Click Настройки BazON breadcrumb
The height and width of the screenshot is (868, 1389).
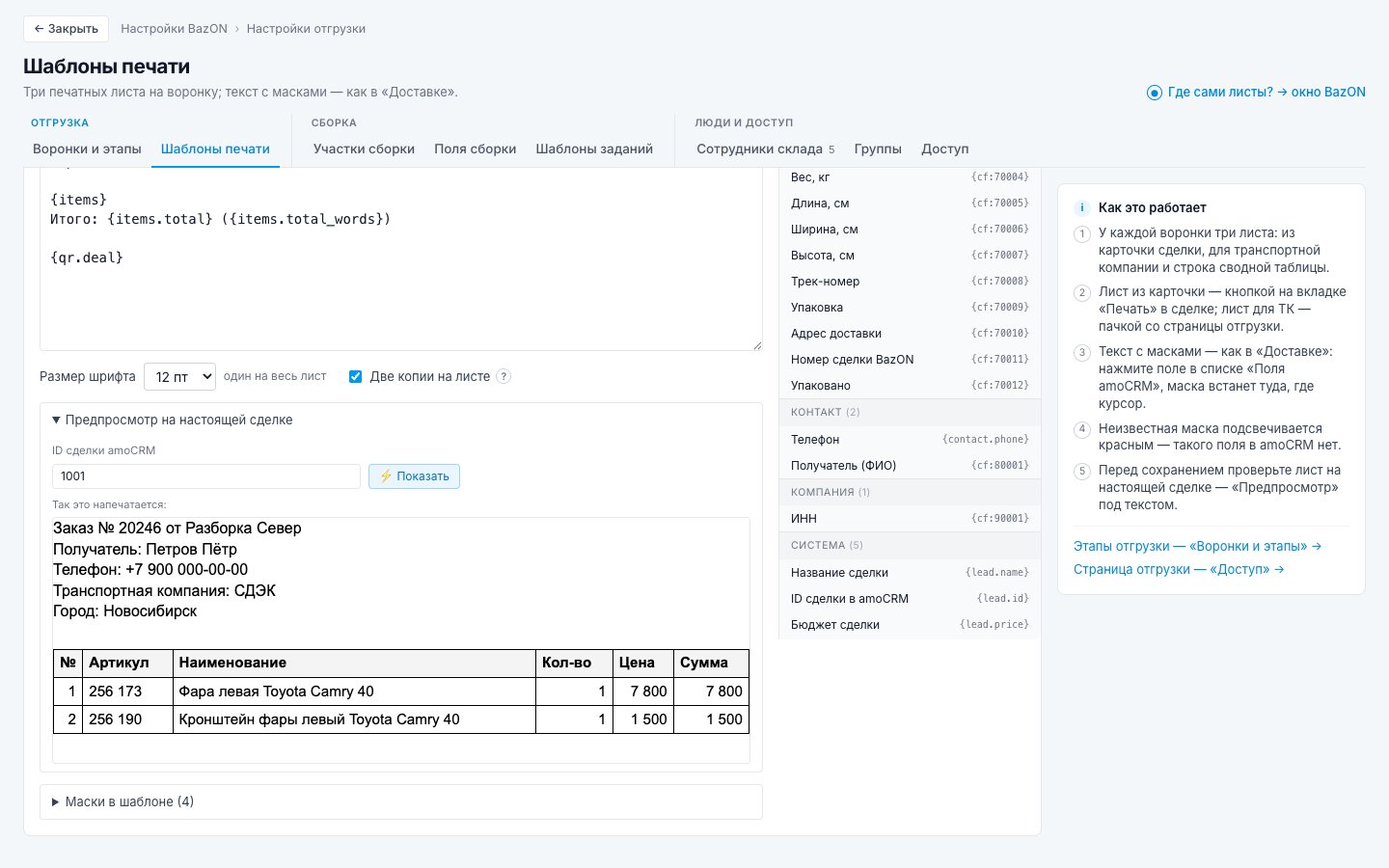(174, 29)
